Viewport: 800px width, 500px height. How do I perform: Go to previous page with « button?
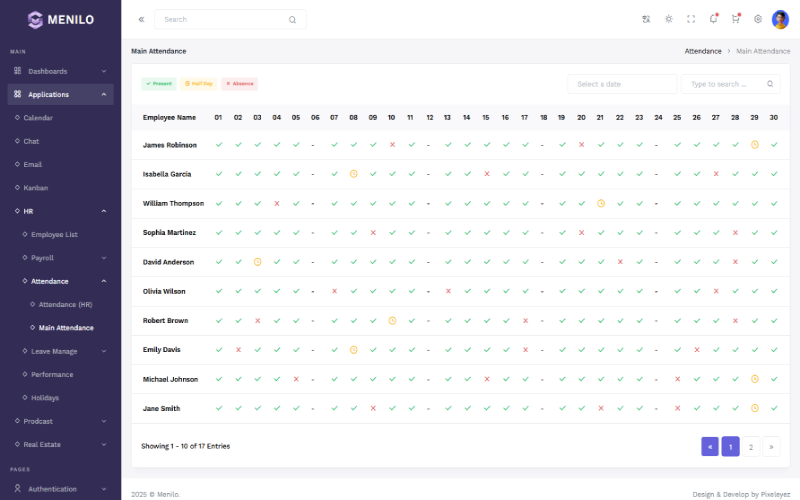pyautogui.click(x=710, y=447)
